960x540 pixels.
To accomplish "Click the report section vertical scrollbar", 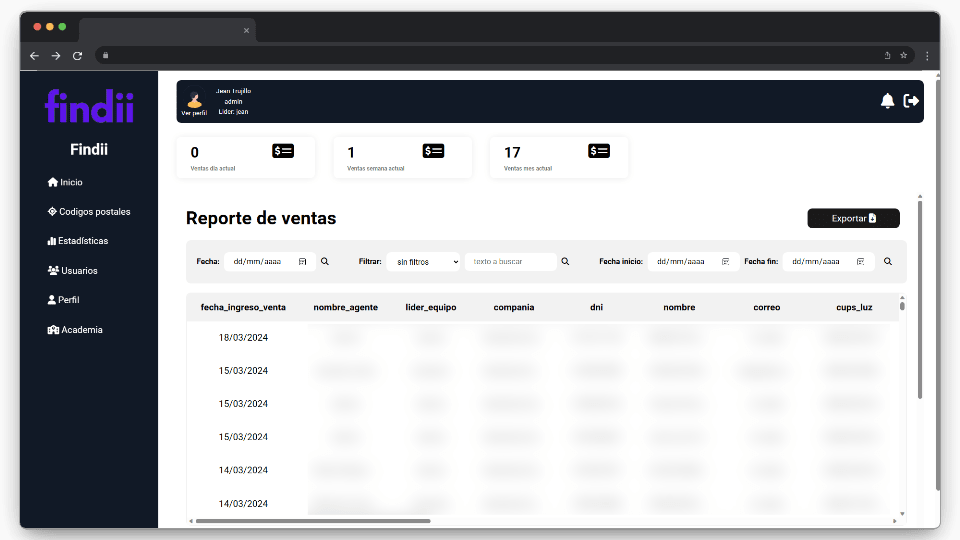I will (x=920, y=299).
